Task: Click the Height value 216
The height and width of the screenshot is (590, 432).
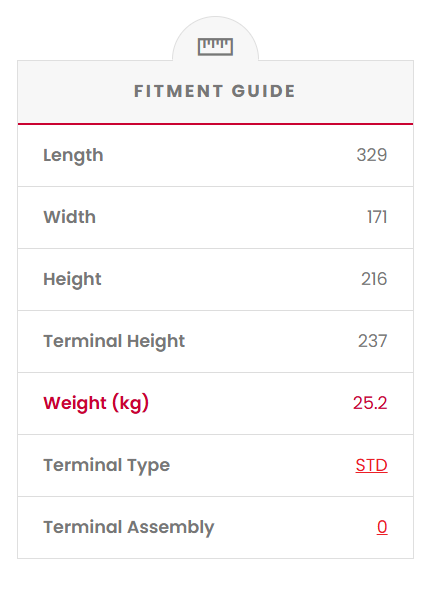Action: point(374,279)
